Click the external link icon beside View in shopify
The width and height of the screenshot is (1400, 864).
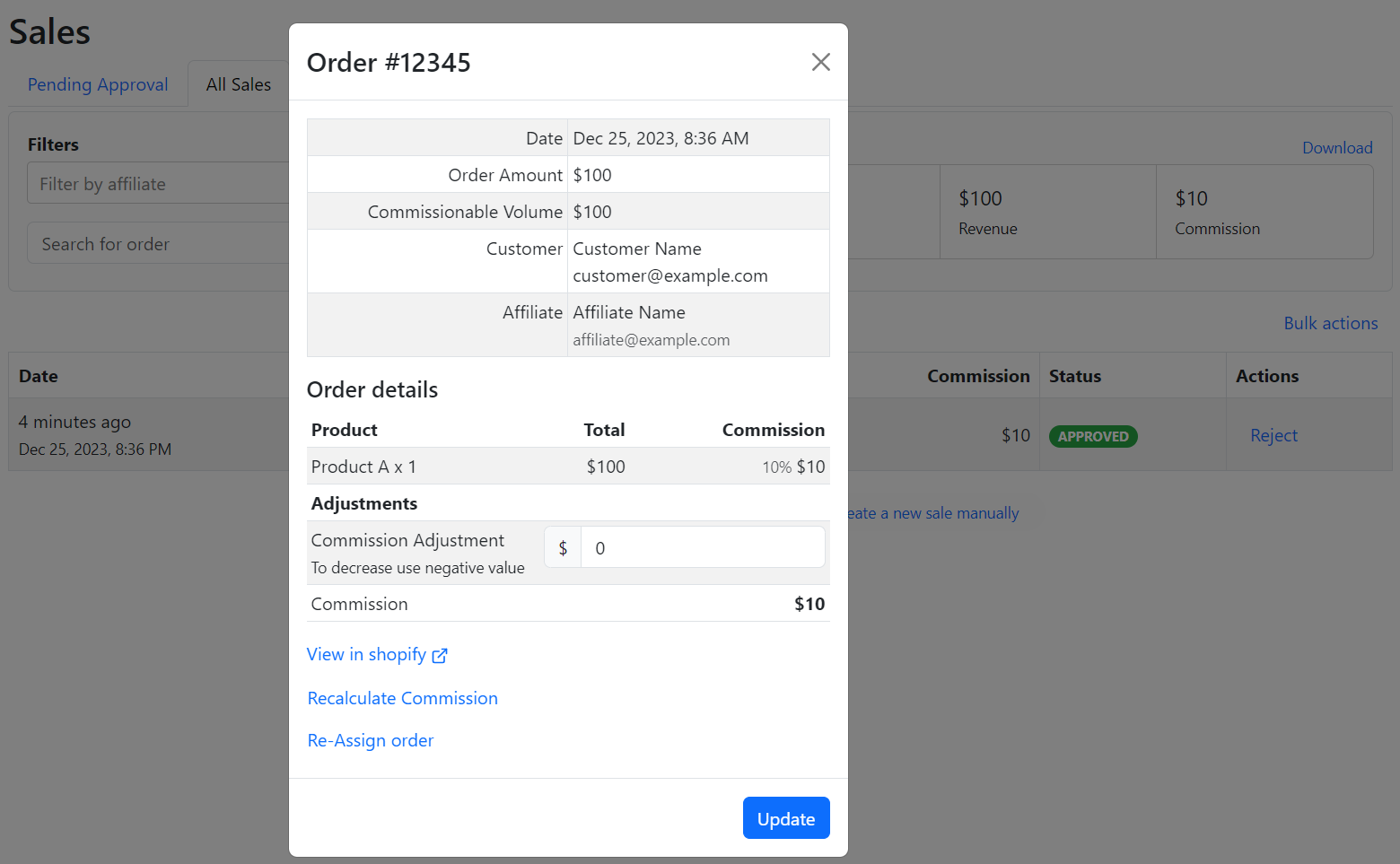[440, 656]
